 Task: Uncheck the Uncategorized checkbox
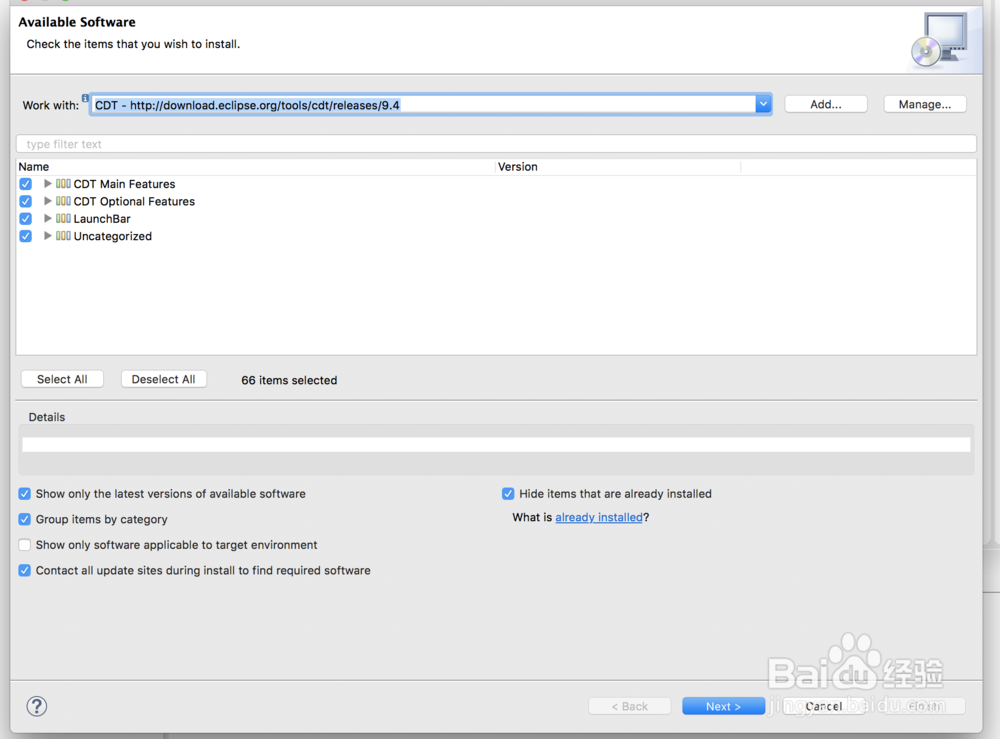point(26,236)
